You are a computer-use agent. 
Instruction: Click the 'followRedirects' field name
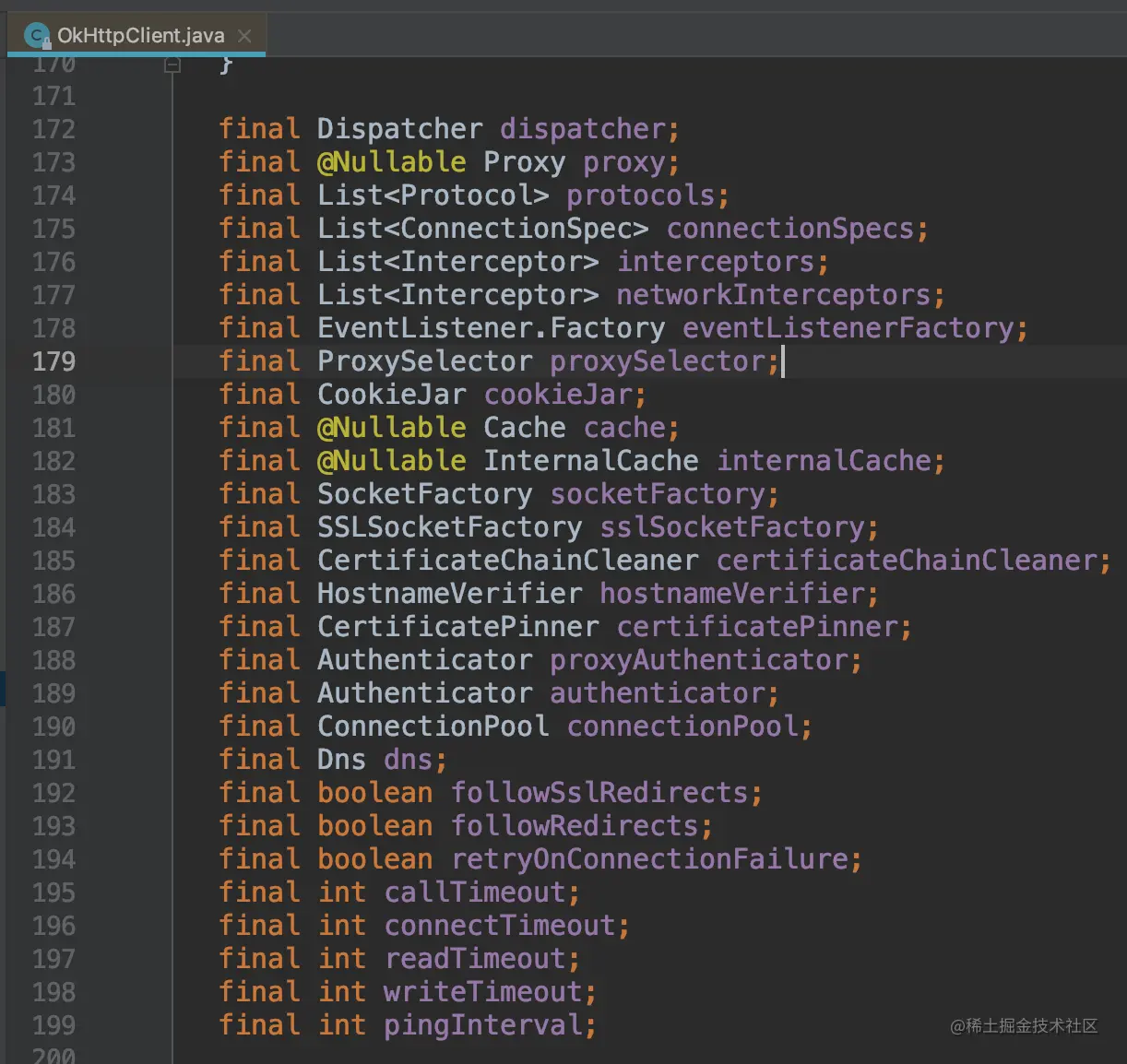coord(575,826)
